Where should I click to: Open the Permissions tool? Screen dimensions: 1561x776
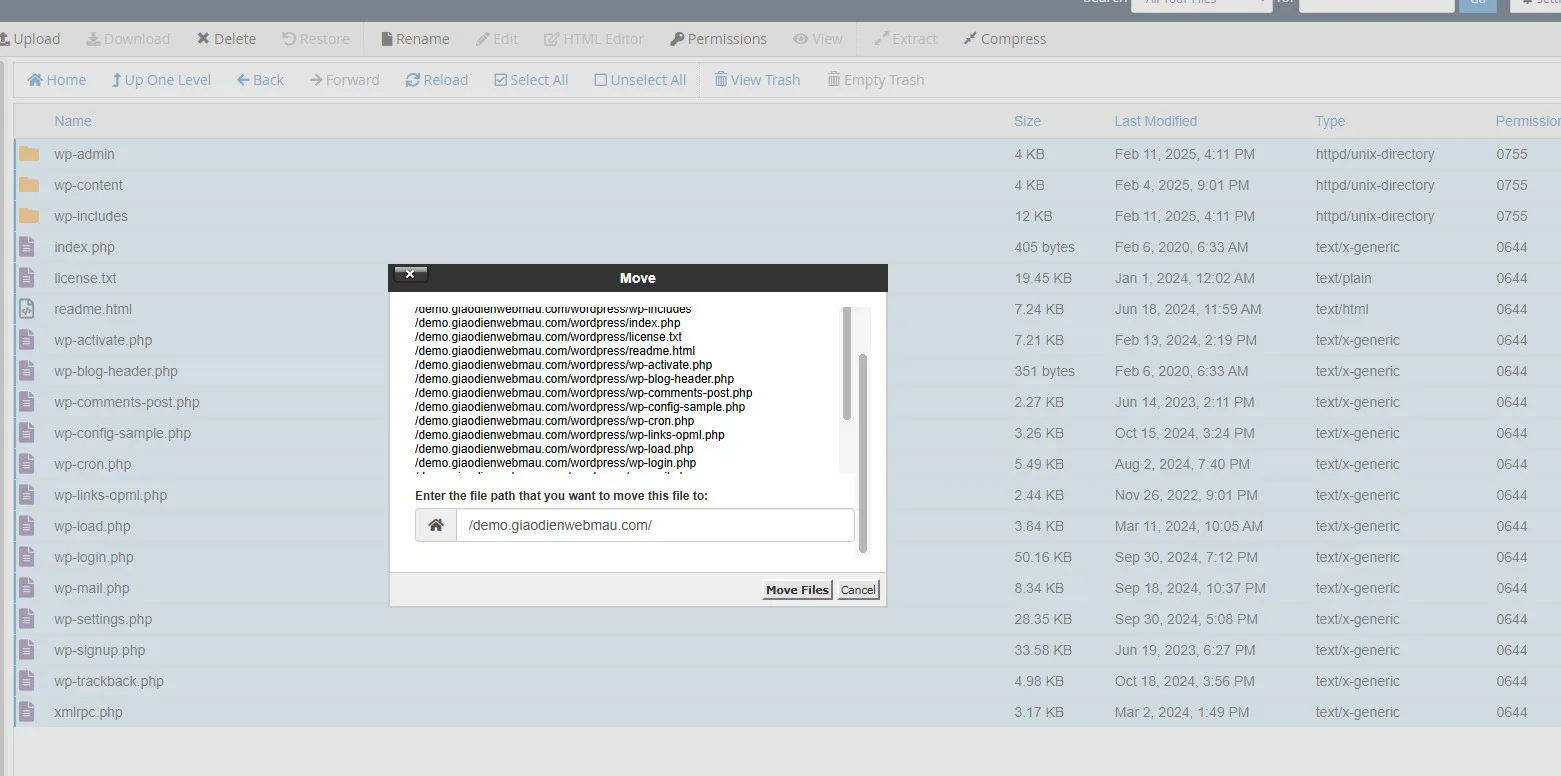click(x=718, y=39)
